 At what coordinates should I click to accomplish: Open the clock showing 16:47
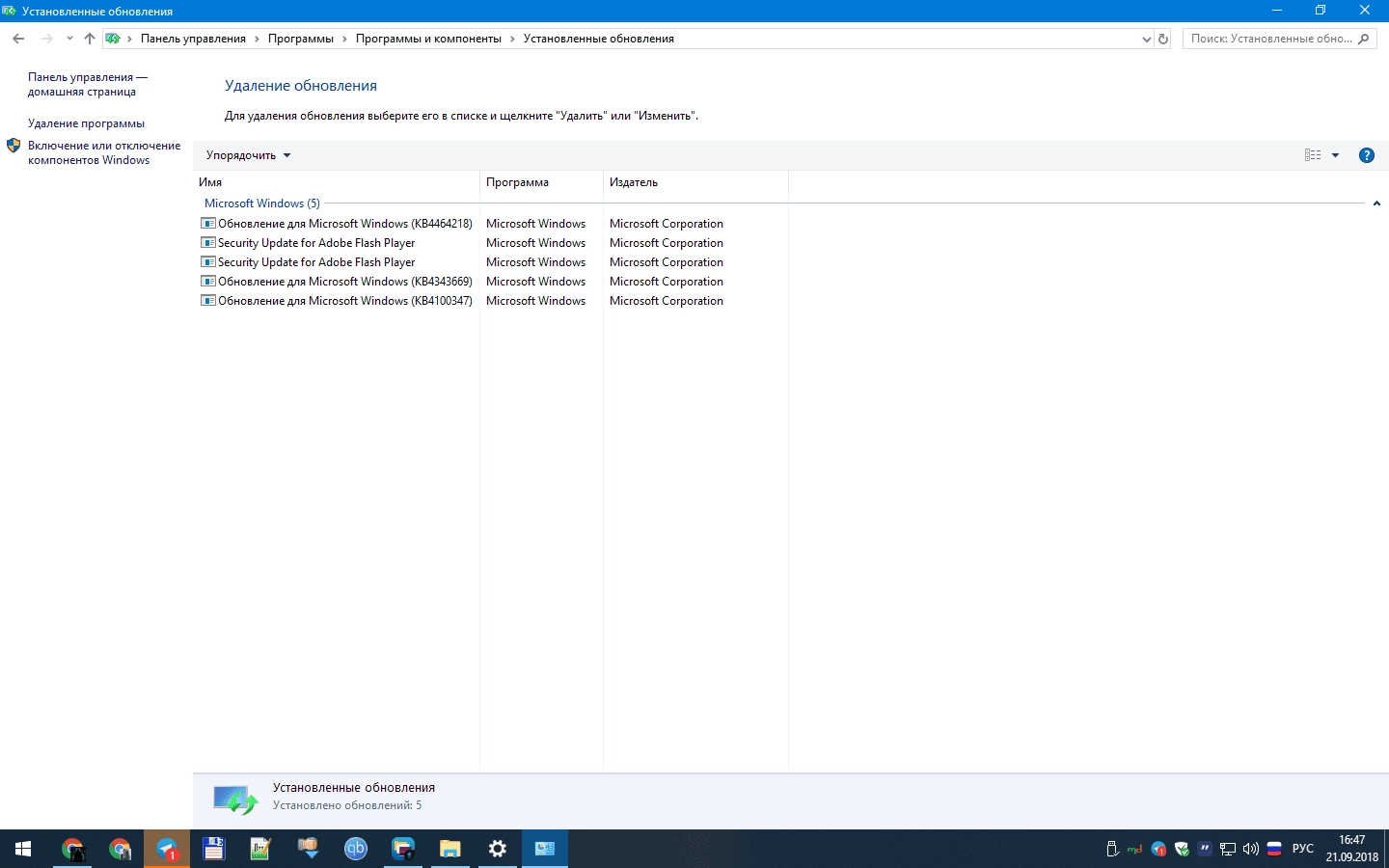1351,849
